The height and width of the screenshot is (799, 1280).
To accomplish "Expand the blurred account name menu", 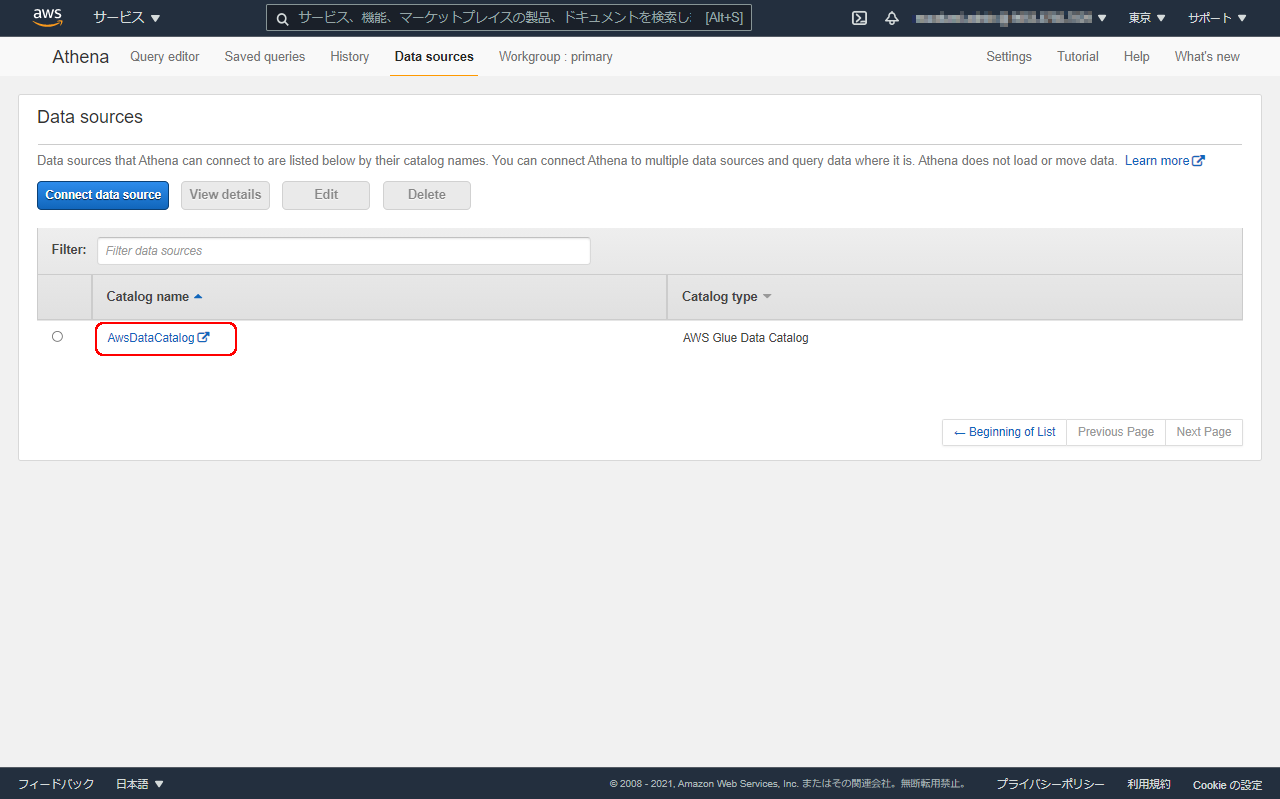I will pos(1011,18).
